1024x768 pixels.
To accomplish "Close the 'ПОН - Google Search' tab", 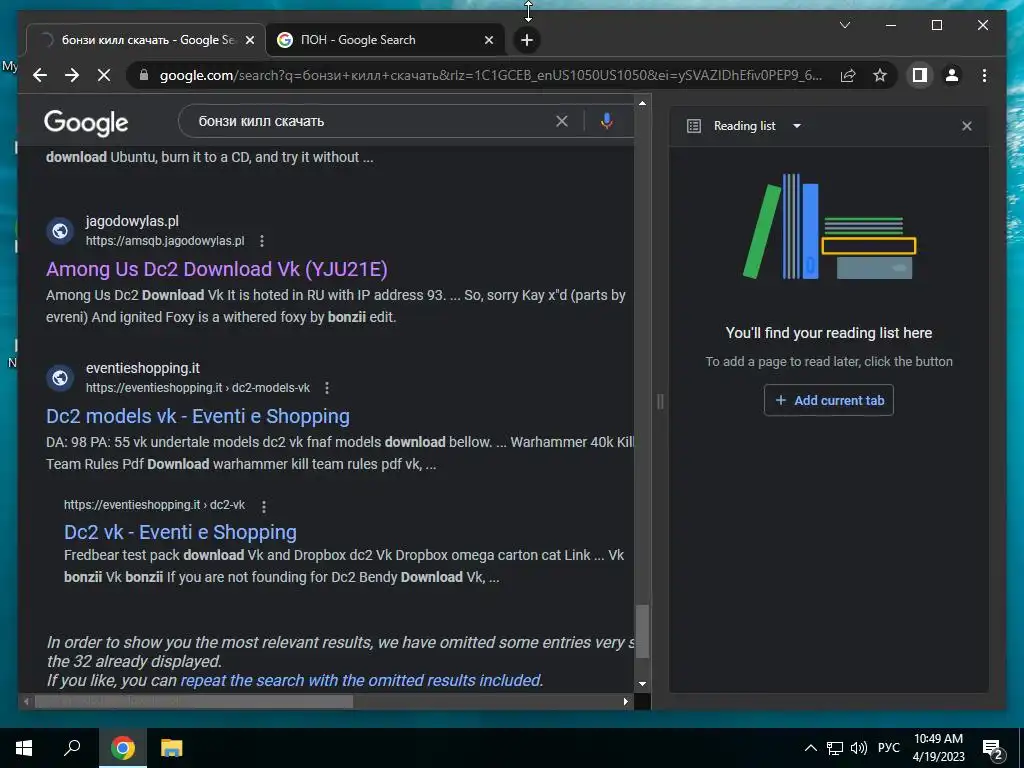I will pos(488,40).
